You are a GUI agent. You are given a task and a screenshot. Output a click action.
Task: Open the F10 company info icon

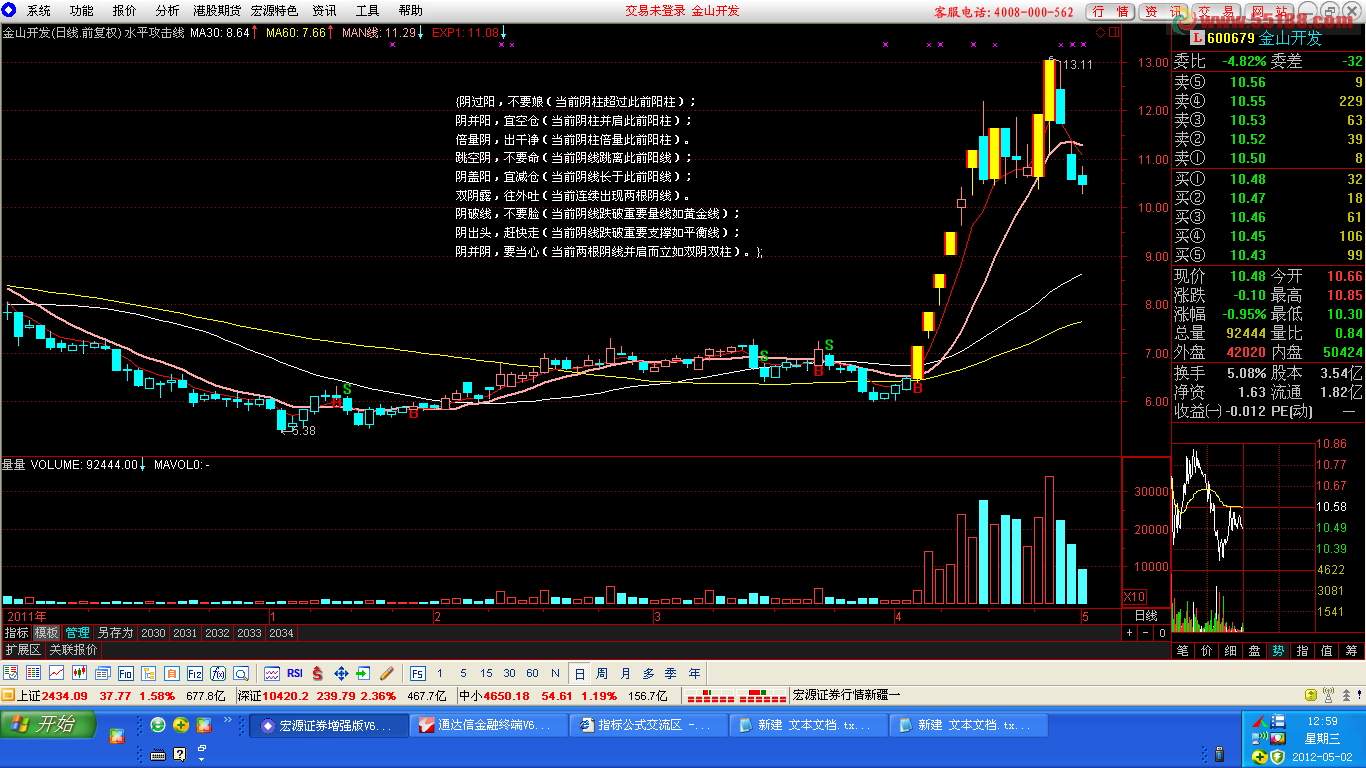point(126,673)
